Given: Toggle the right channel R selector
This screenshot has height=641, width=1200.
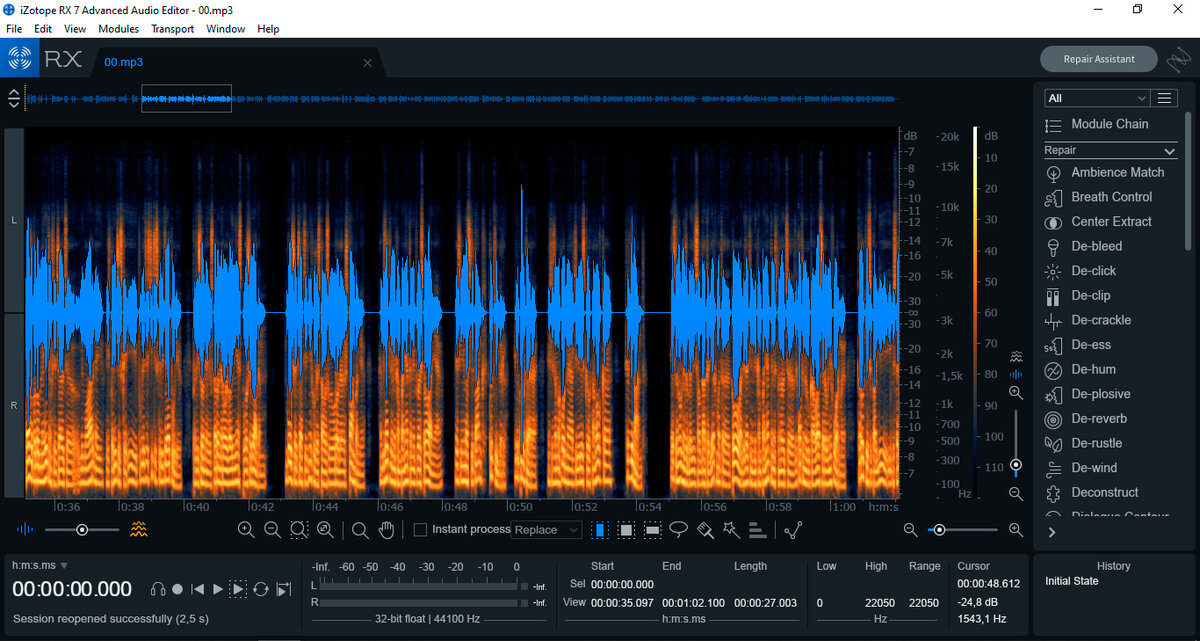Looking at the screenshot, I should click(x=14, y=406).
